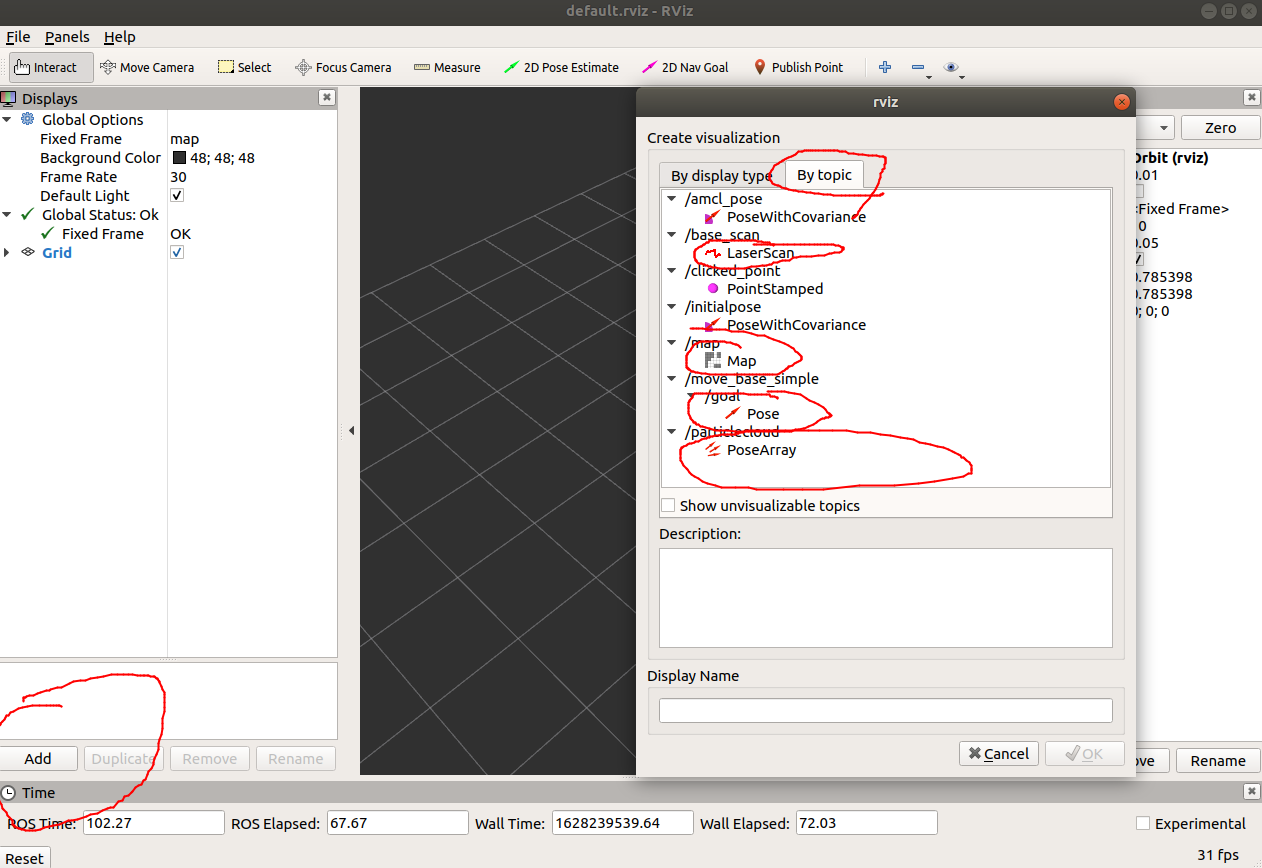Collapse the /amcl_pose topic
This screenshot has height=868, width=1262.
click(x=671, y=198)
